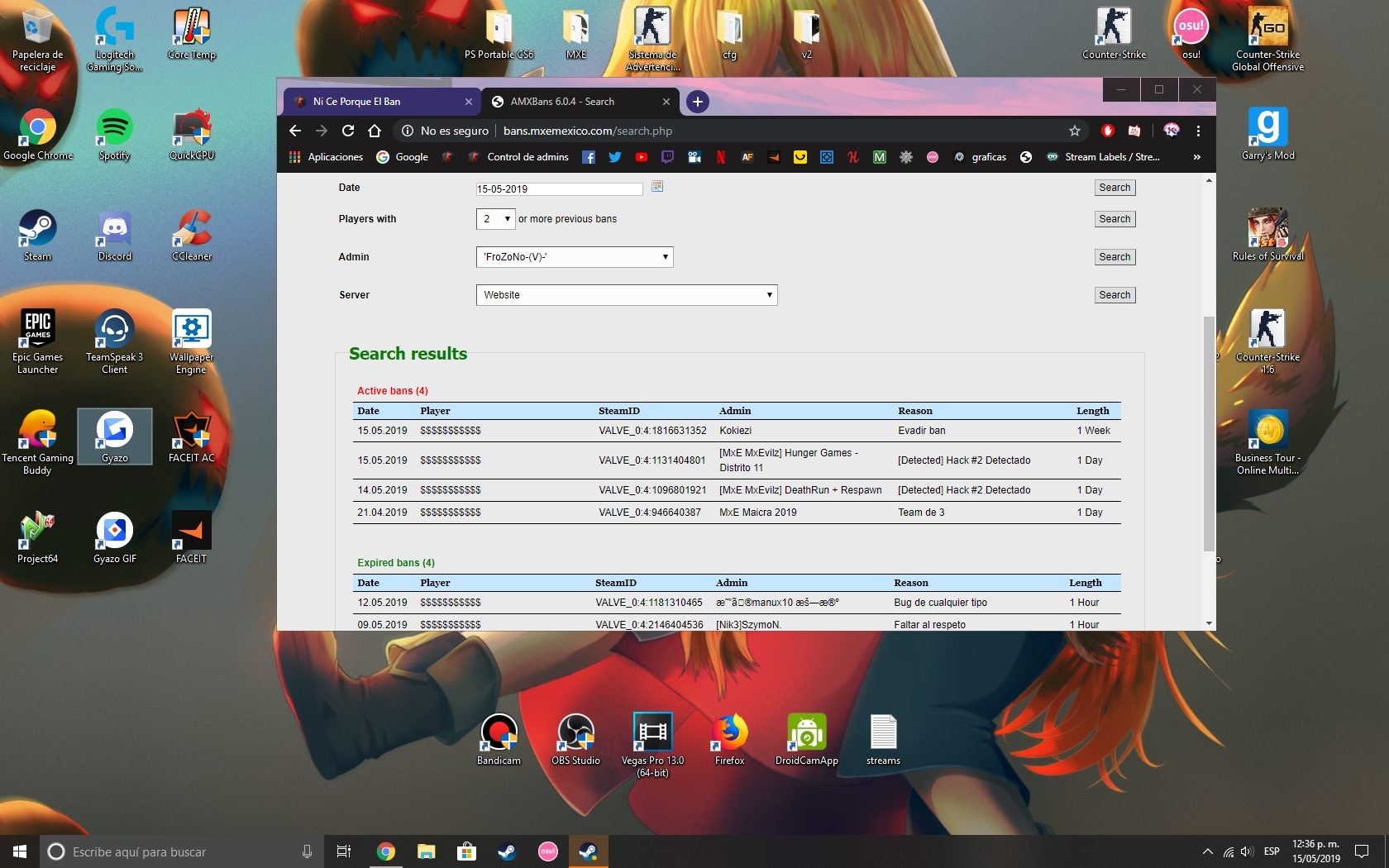Click Search button in the Server row
Viewport: 1389px width, 868px height.
(x=1115, y=295)
